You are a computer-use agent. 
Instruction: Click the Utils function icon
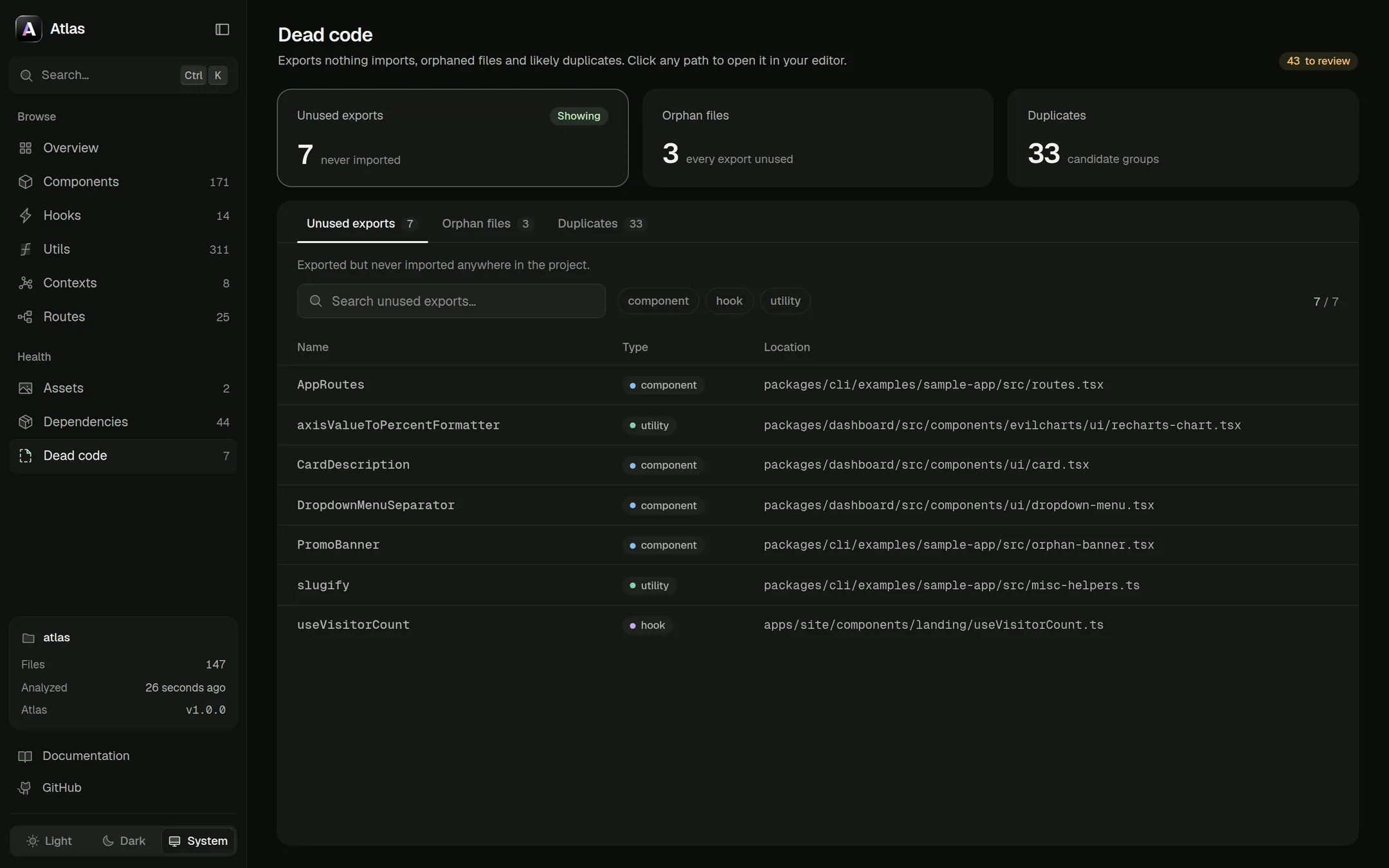pos(26,249)
